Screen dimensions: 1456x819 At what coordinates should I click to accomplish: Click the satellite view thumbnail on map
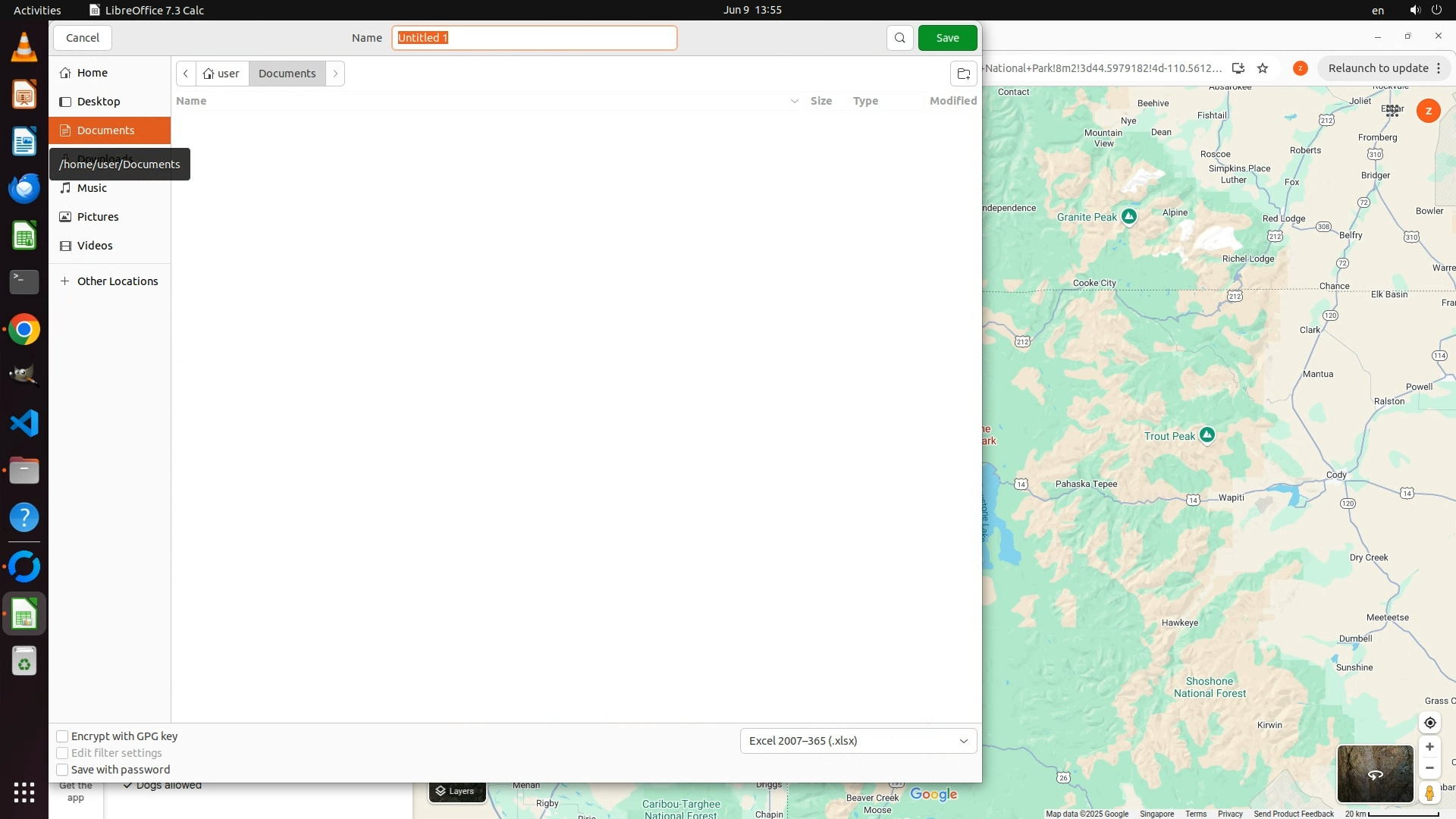1374,773
